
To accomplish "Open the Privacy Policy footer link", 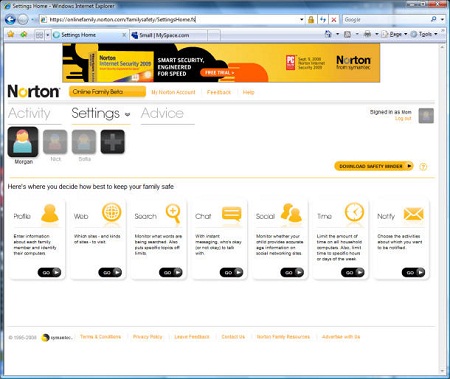I will (147, 337).
